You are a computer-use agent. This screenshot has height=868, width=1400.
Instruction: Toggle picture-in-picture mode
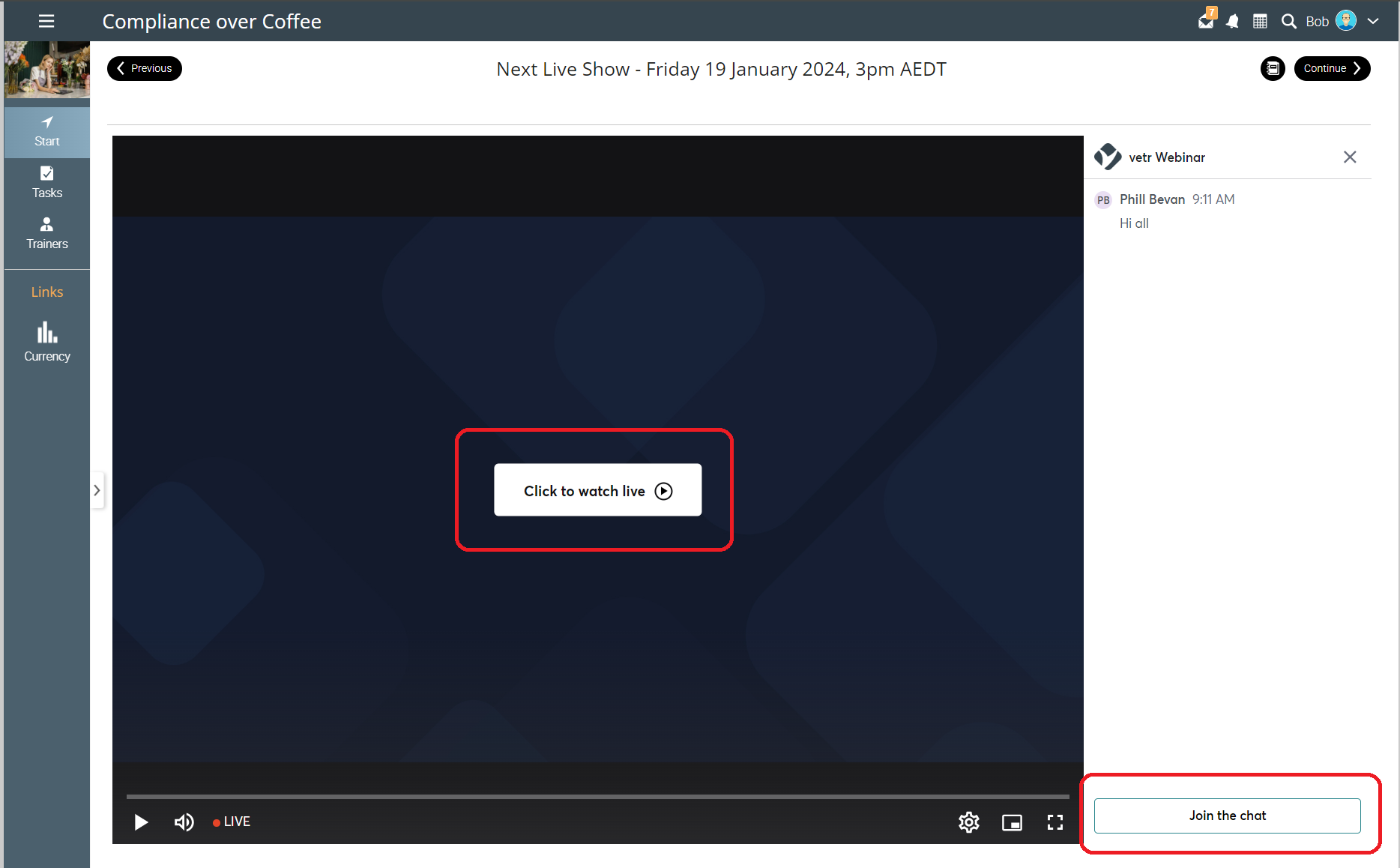point(1012,822)
